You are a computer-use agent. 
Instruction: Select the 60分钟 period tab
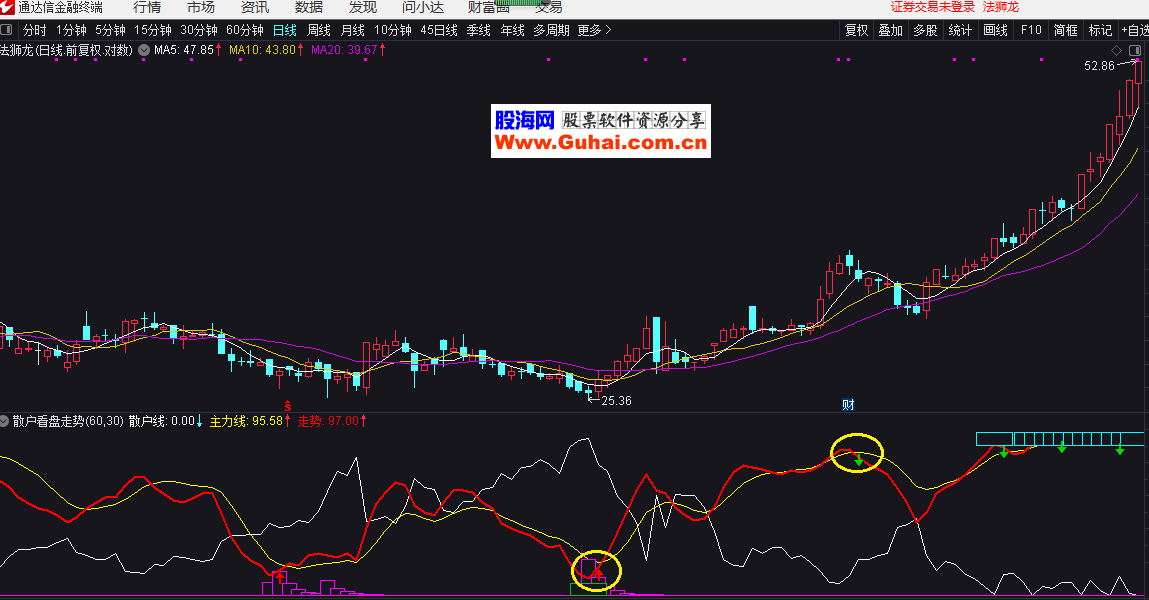pos(245,30)
